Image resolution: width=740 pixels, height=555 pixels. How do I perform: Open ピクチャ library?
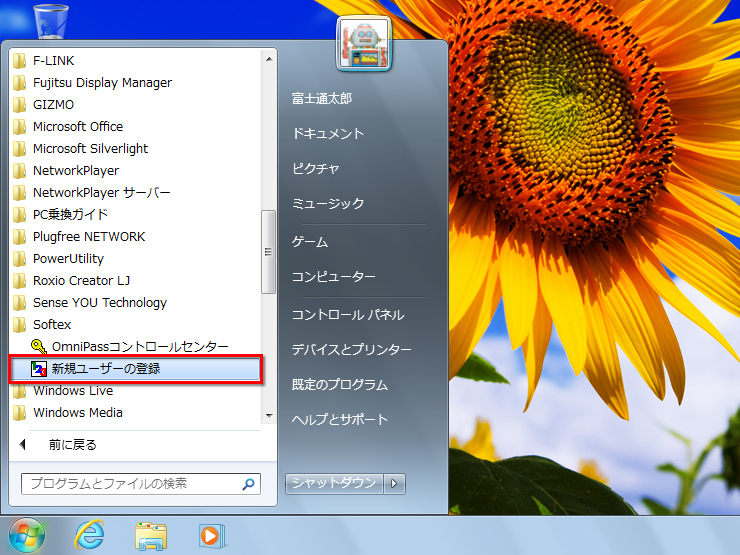(x=316, y=168)
